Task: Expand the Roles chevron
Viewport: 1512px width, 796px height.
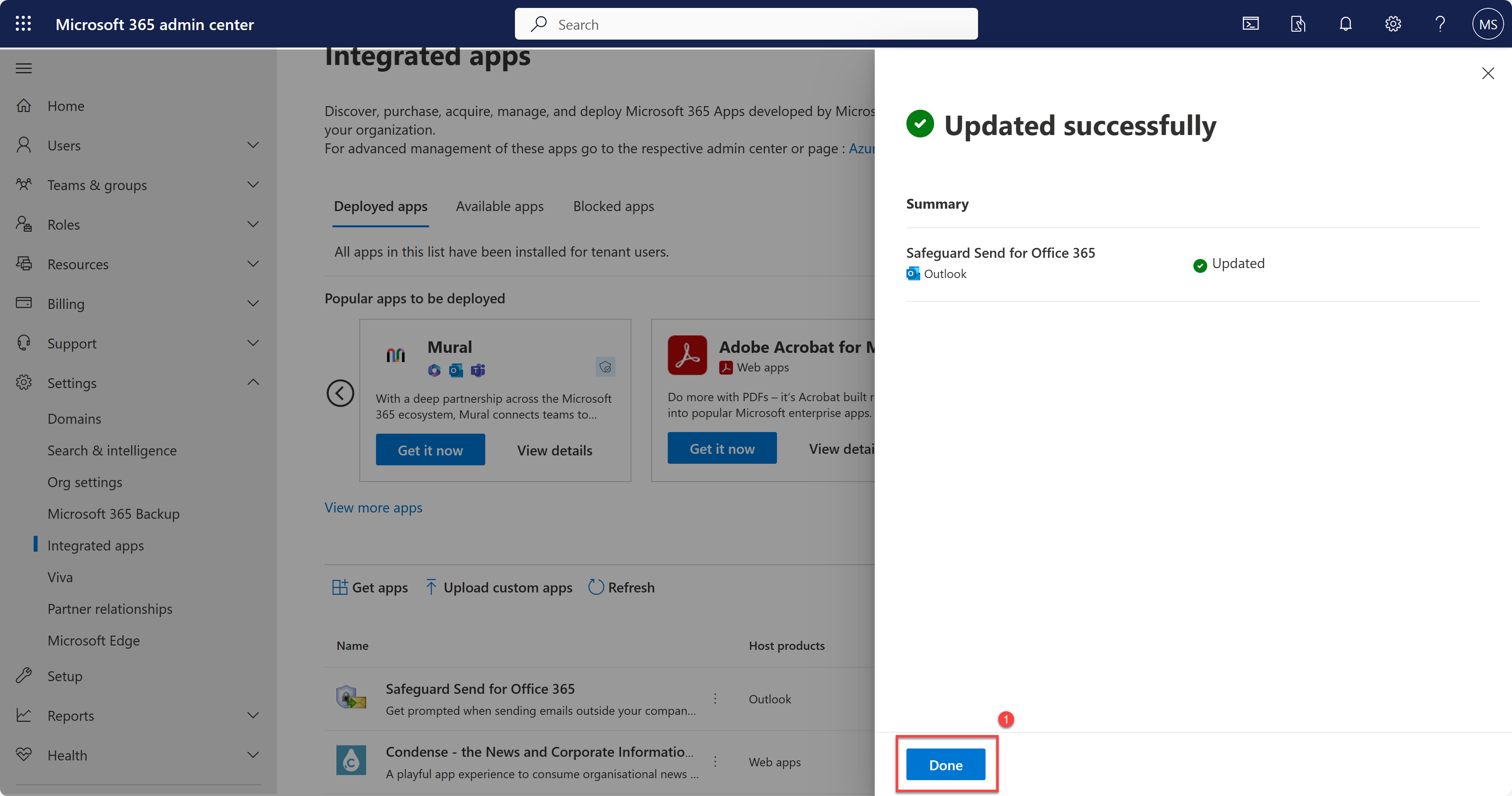Action: click(253, 224)
